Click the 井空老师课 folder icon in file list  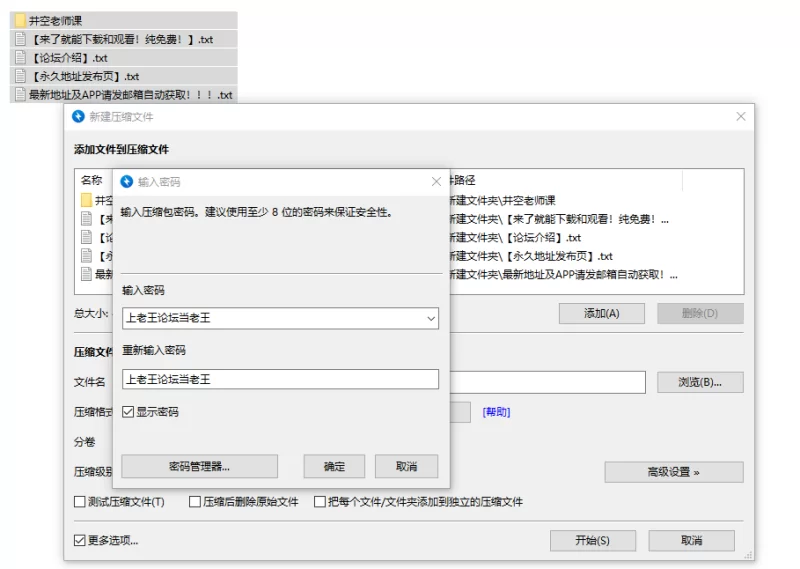tap(20, 20)
